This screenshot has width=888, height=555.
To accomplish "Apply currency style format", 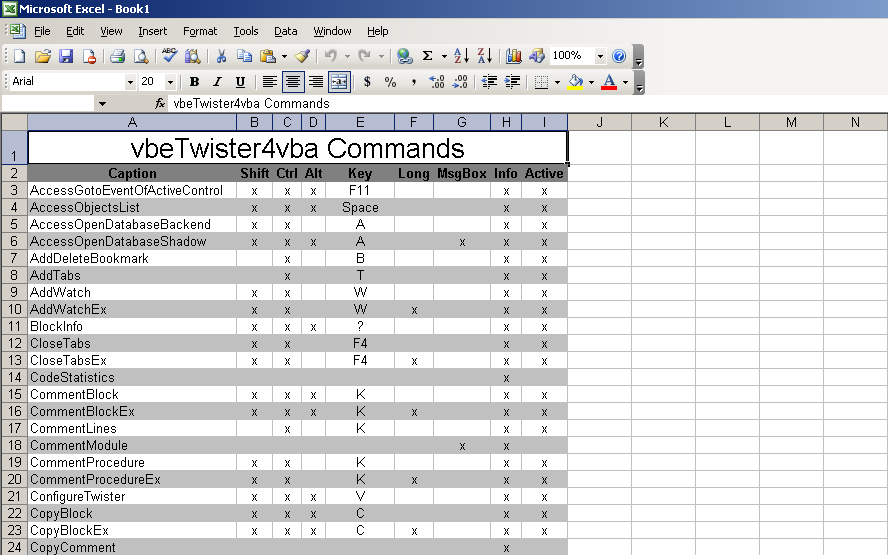I will pos(367,82).
